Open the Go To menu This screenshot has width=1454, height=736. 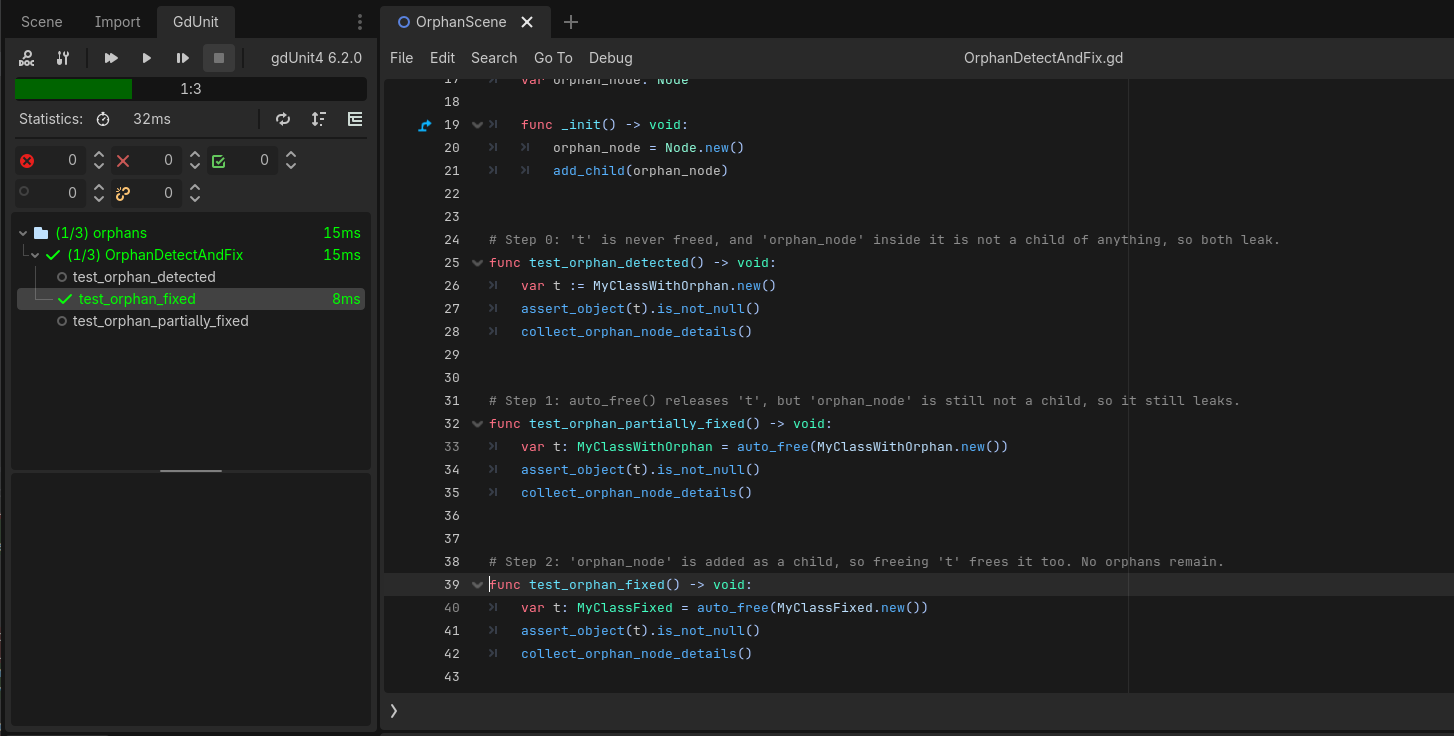click(553, 58)
